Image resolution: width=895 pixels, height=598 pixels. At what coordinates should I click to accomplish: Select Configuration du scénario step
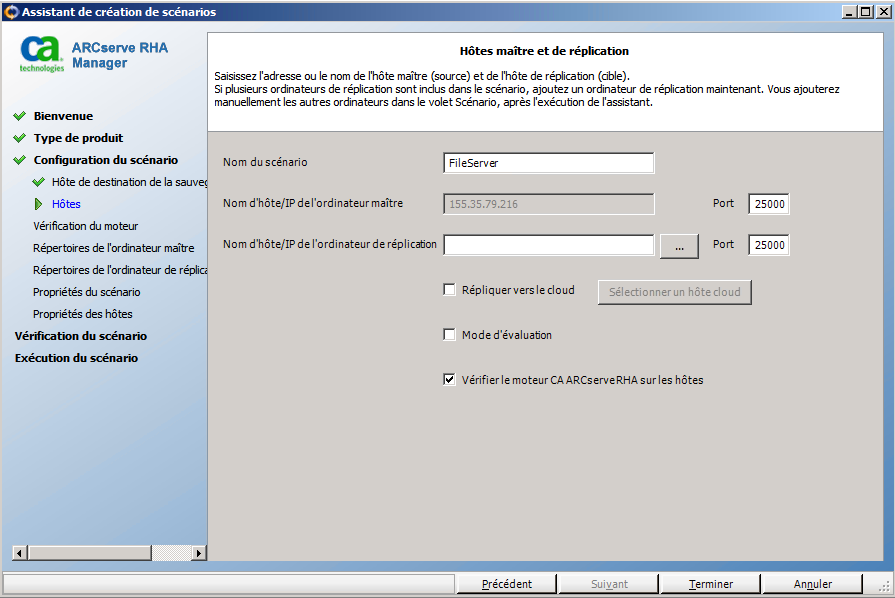tap(106, 160)
